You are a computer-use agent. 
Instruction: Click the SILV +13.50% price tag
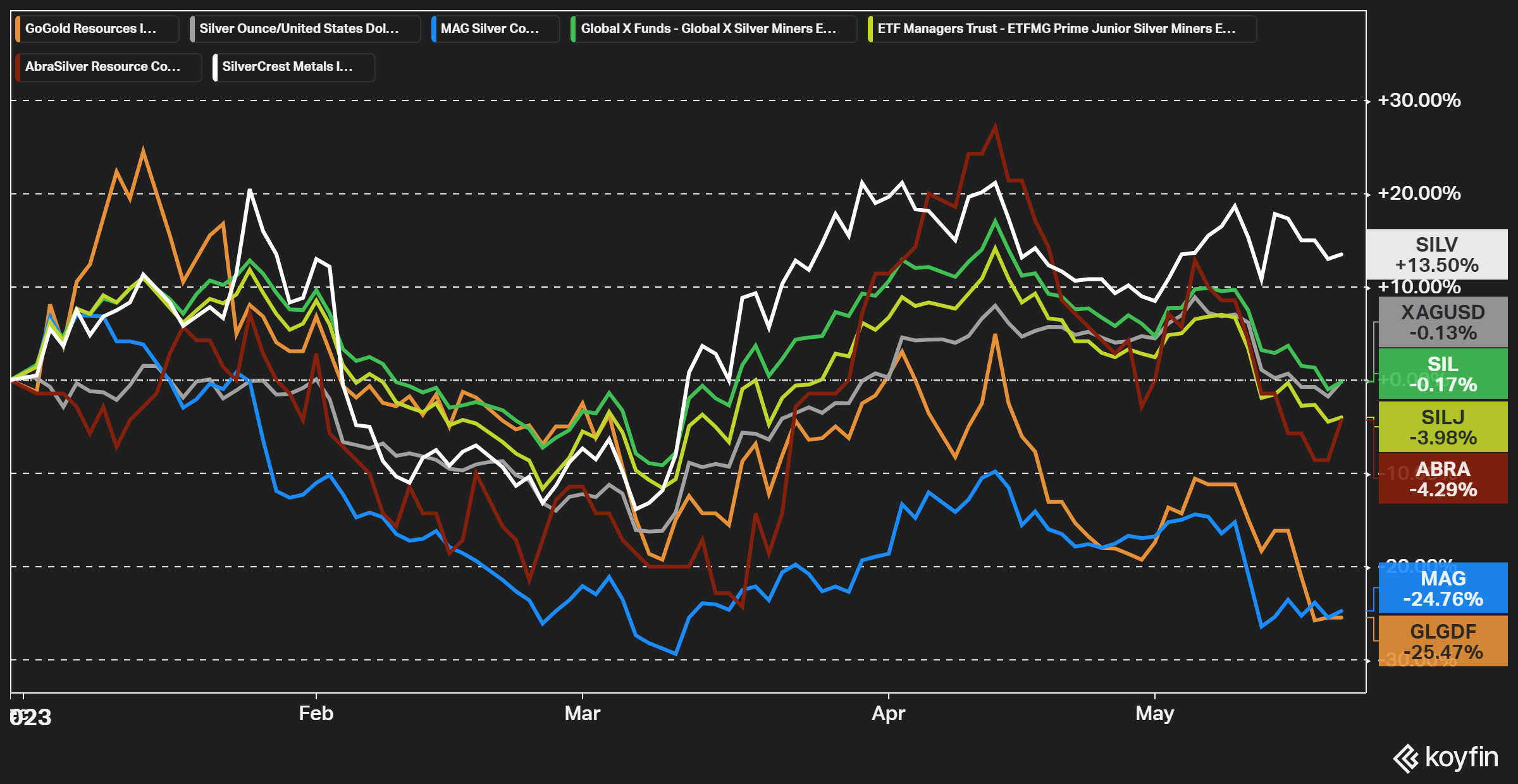click(1436, 254)
